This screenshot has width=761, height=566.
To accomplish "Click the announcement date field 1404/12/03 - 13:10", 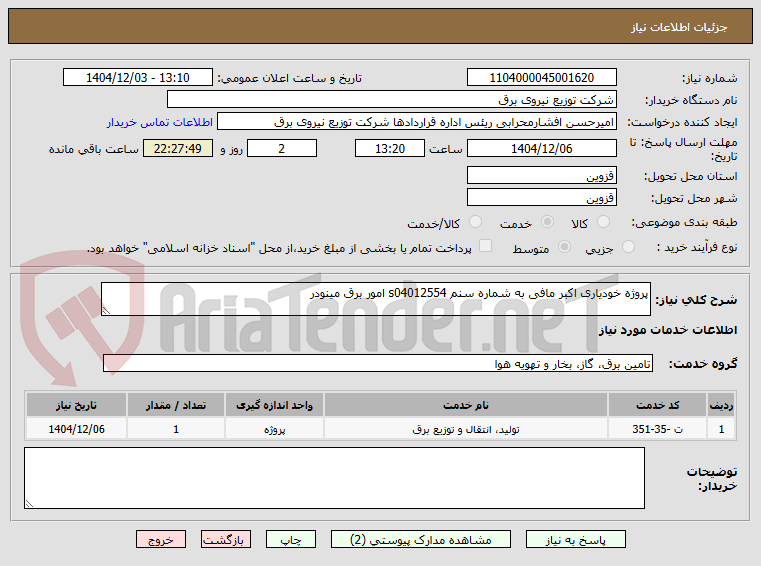I will click(138, 78).
